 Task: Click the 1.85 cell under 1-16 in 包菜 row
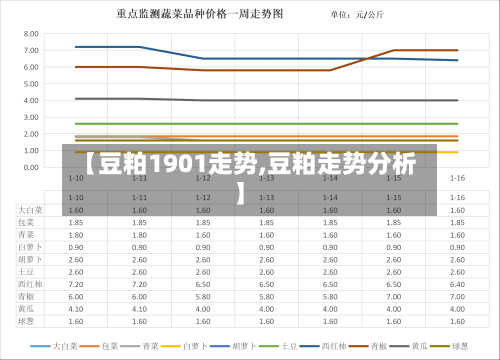pyautogui.click(x=457, y=223)
